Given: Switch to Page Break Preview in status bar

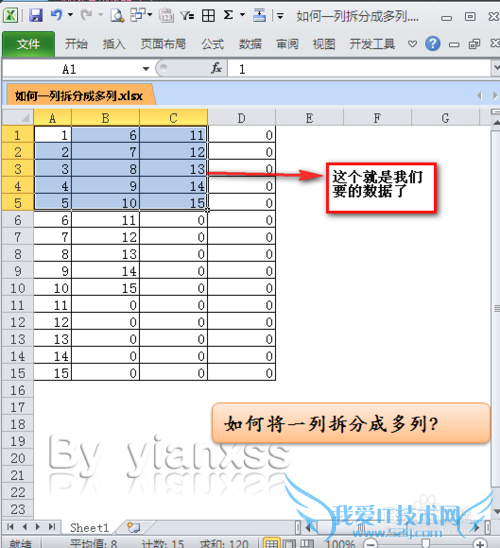Looking at the screenshot, I should tap(307, 543).
